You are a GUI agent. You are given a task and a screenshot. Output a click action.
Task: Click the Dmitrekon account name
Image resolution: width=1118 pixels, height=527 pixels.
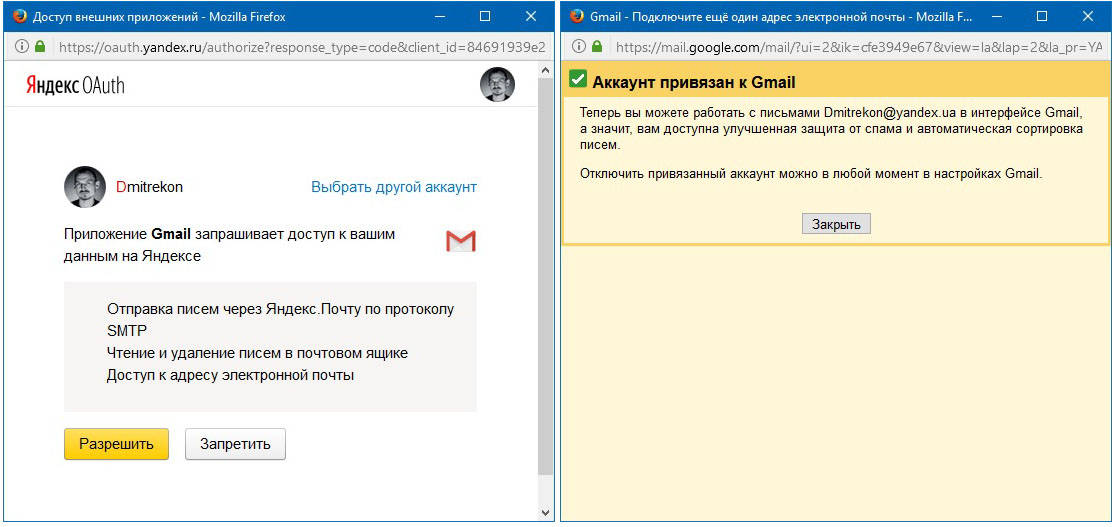149,187
